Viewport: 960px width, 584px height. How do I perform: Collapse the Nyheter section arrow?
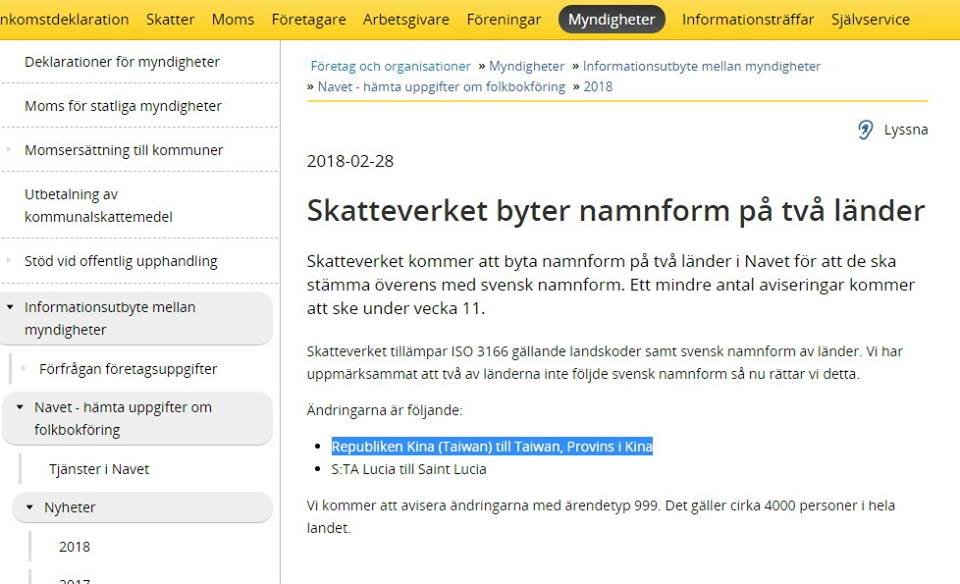29,507
